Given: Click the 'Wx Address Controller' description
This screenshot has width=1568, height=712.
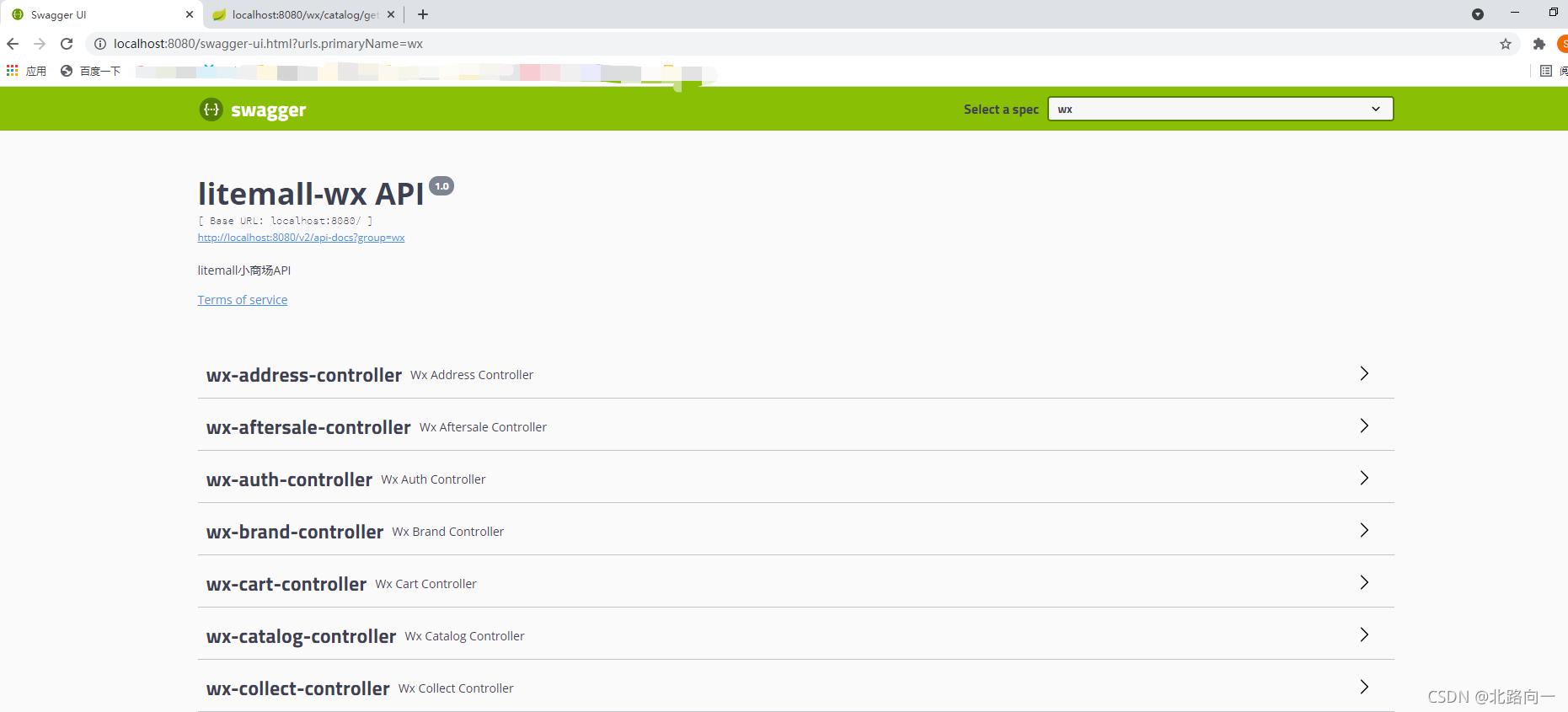Looking at the screenshot, I should point(472,375).
